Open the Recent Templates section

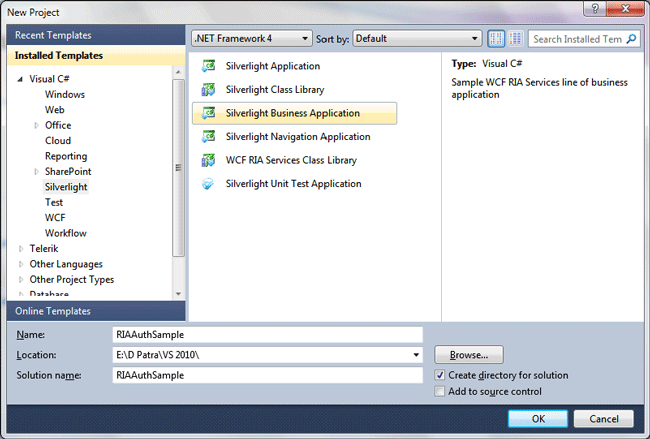96,35
